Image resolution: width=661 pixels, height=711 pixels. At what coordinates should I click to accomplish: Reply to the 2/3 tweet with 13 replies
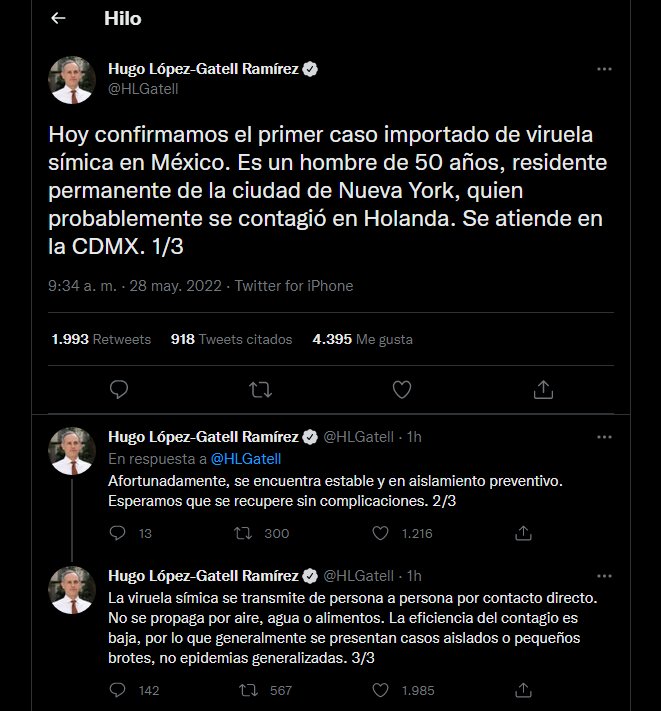pos(118,534)
